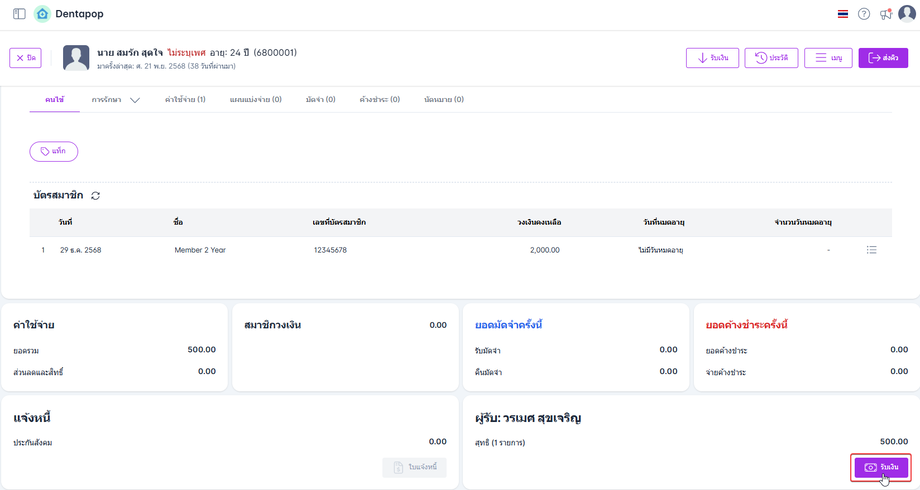
Task: Open the เมนู hamburger button
Action: point(828,58)
